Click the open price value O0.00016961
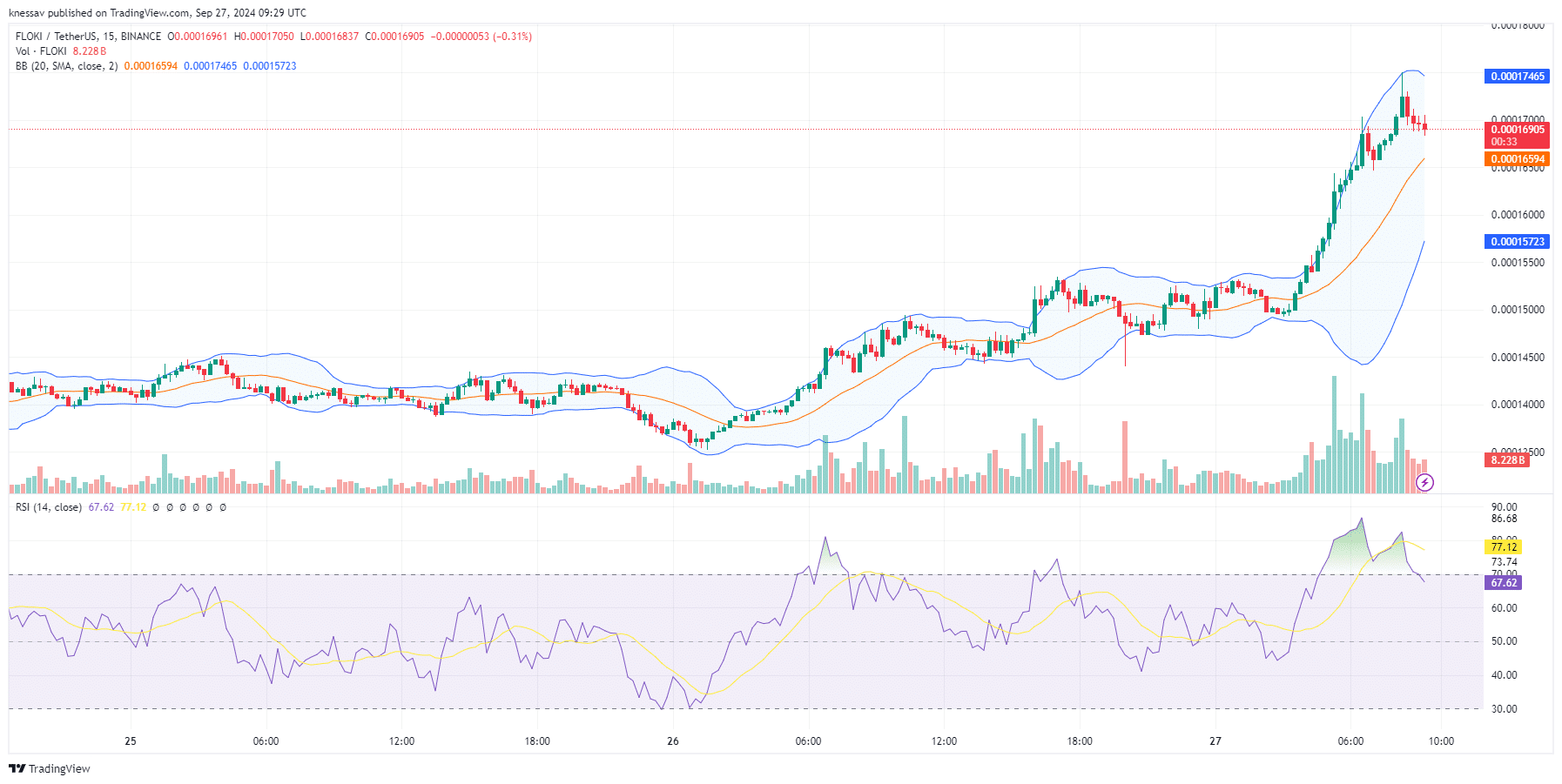This screenshot has height=784, width=1562. (x=198, y=37)
